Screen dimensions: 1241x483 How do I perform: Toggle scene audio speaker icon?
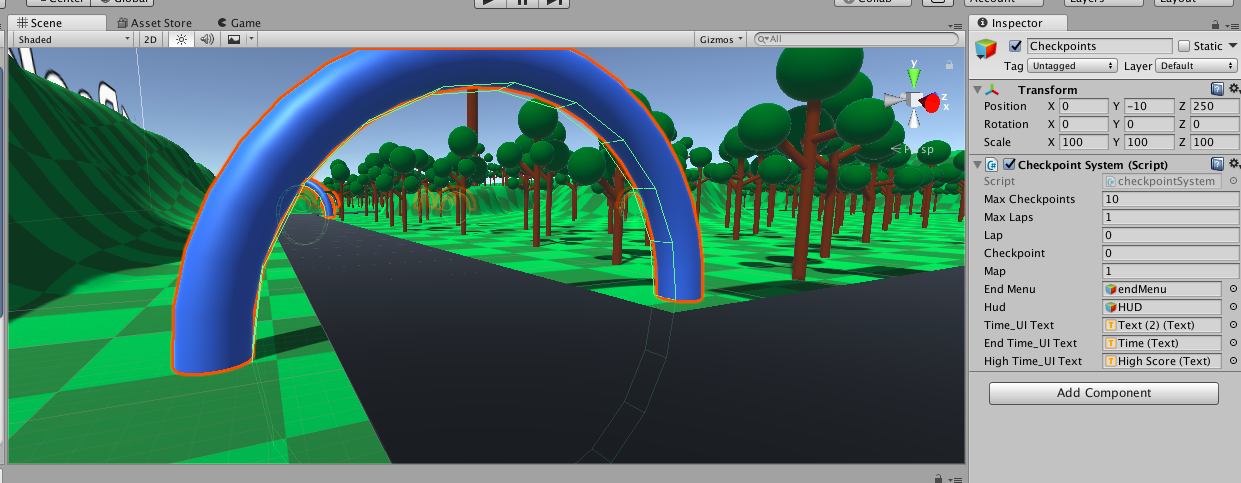(x=207, y=39)
